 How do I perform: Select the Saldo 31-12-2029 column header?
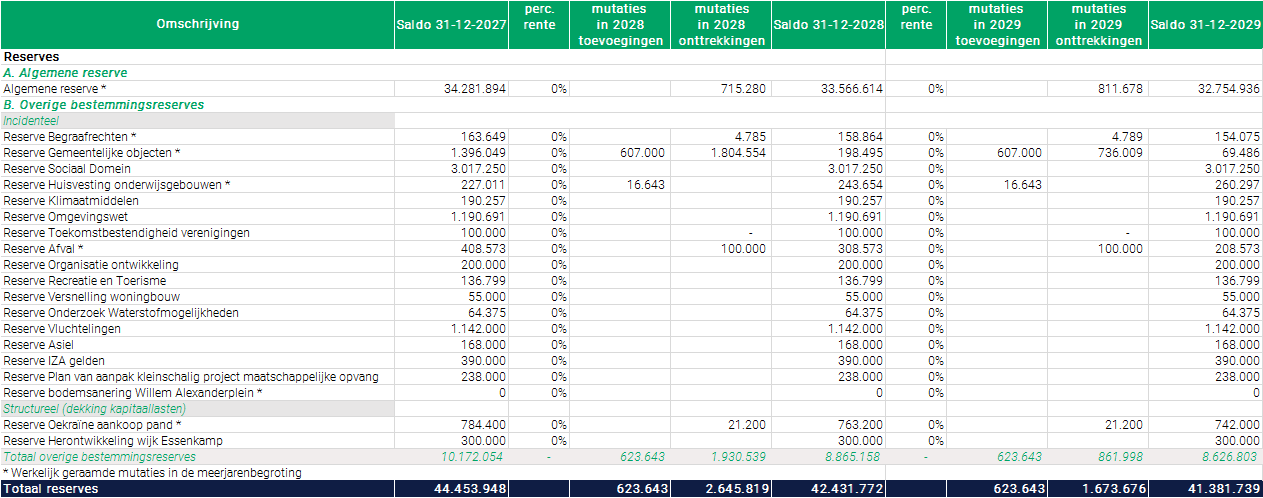coord(1205,24)
